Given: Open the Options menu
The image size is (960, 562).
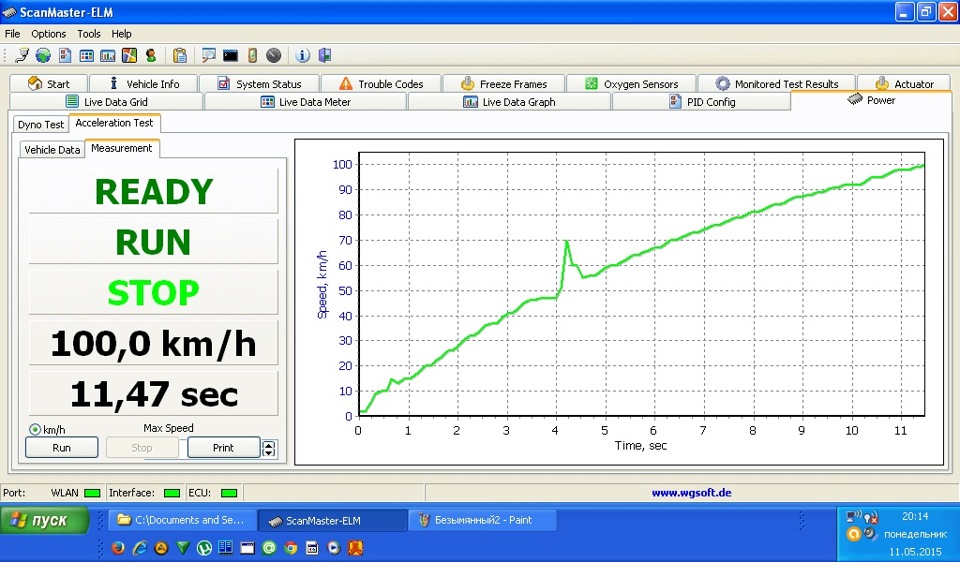Looking at the screenshot, I should 48,34.
